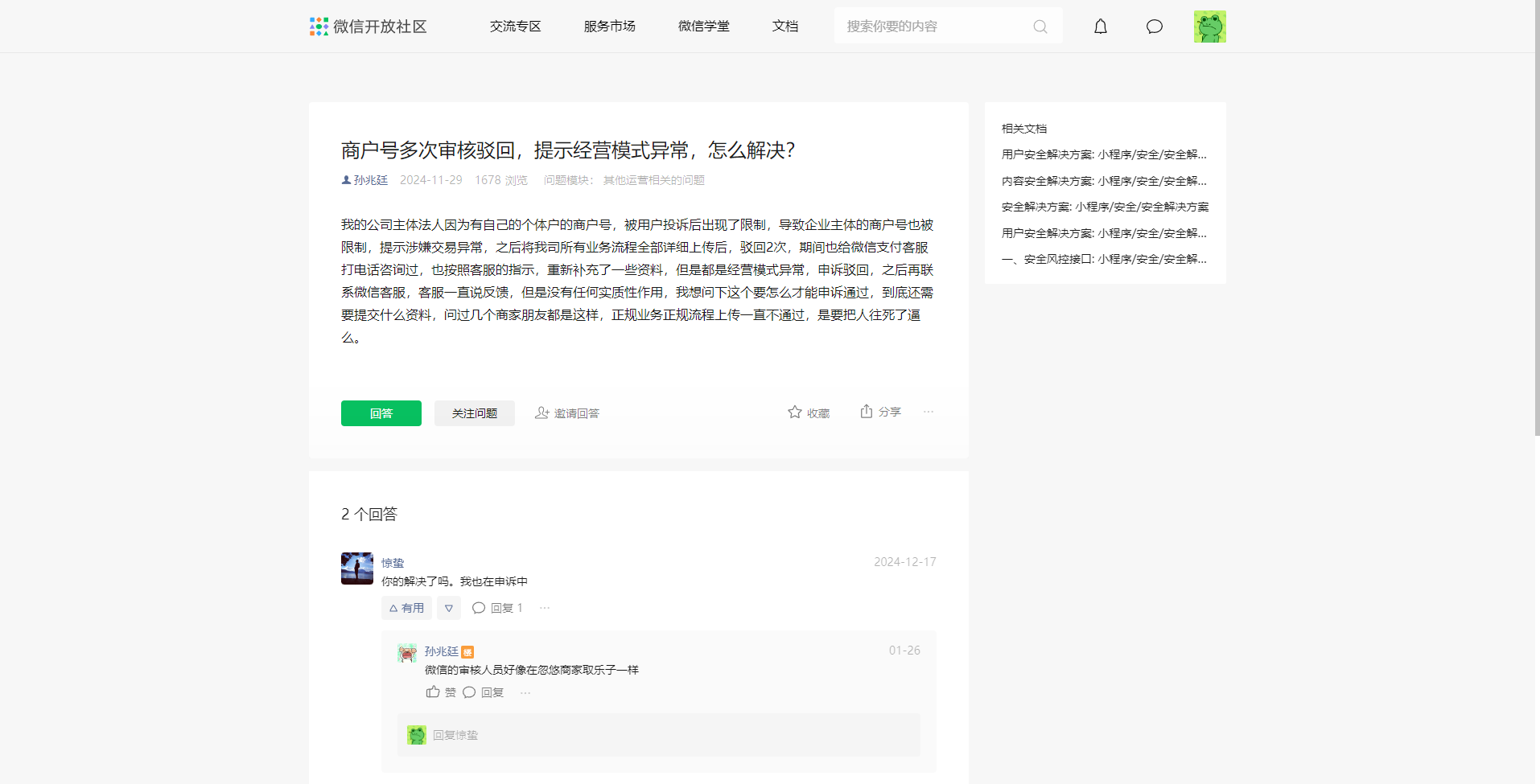Open question's more options ellipsis
Screen dimensions: 1540x784
coord(929,412)
